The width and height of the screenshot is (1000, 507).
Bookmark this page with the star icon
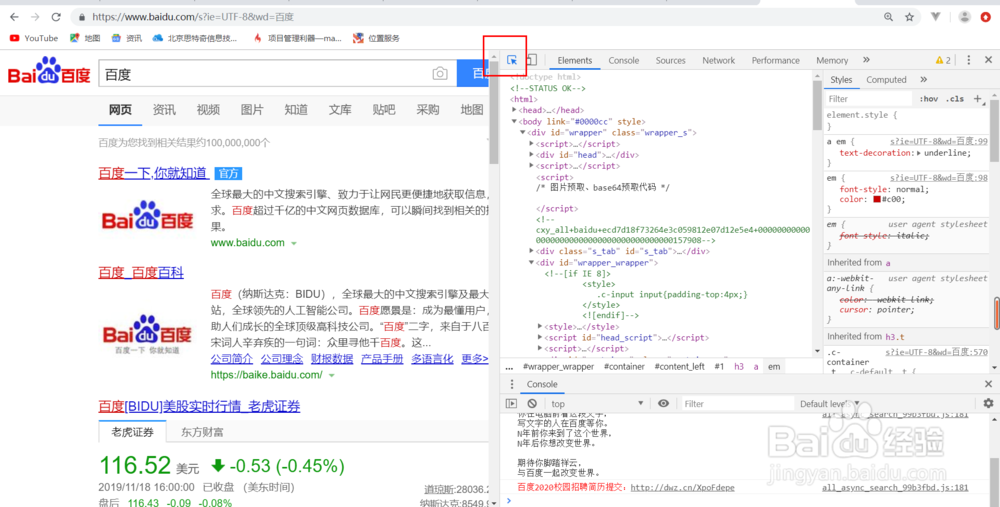pos(909,17)
